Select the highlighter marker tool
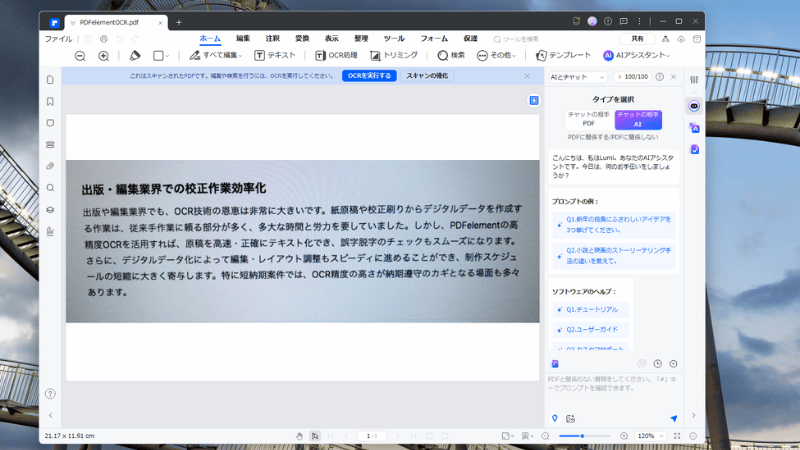The height and width of the screenshot is (450, 800). pyautogui.click(x=135, y=56)
